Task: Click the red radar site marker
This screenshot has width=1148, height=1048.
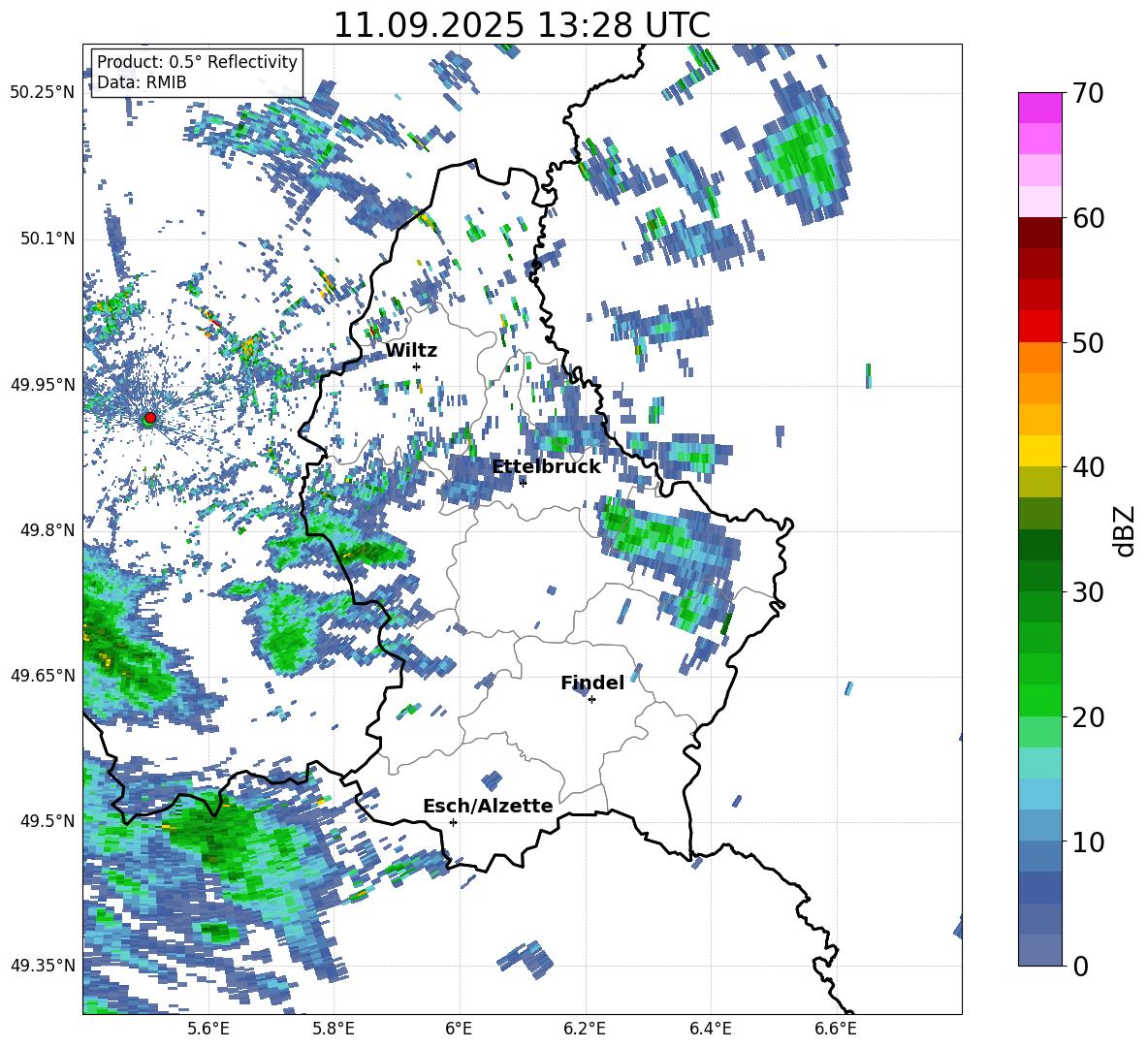Action: [x=150, y=418]
